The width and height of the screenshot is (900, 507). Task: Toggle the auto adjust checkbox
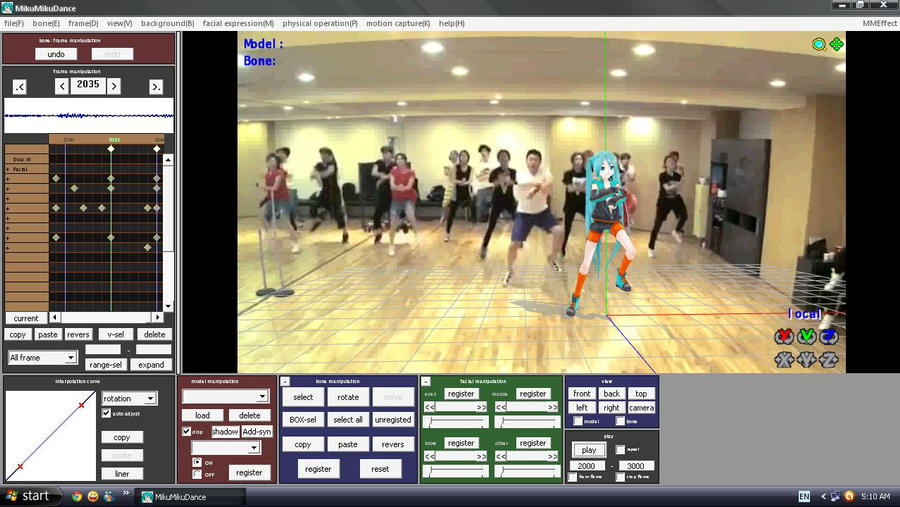pyautogui.click(x=106, y=413)
